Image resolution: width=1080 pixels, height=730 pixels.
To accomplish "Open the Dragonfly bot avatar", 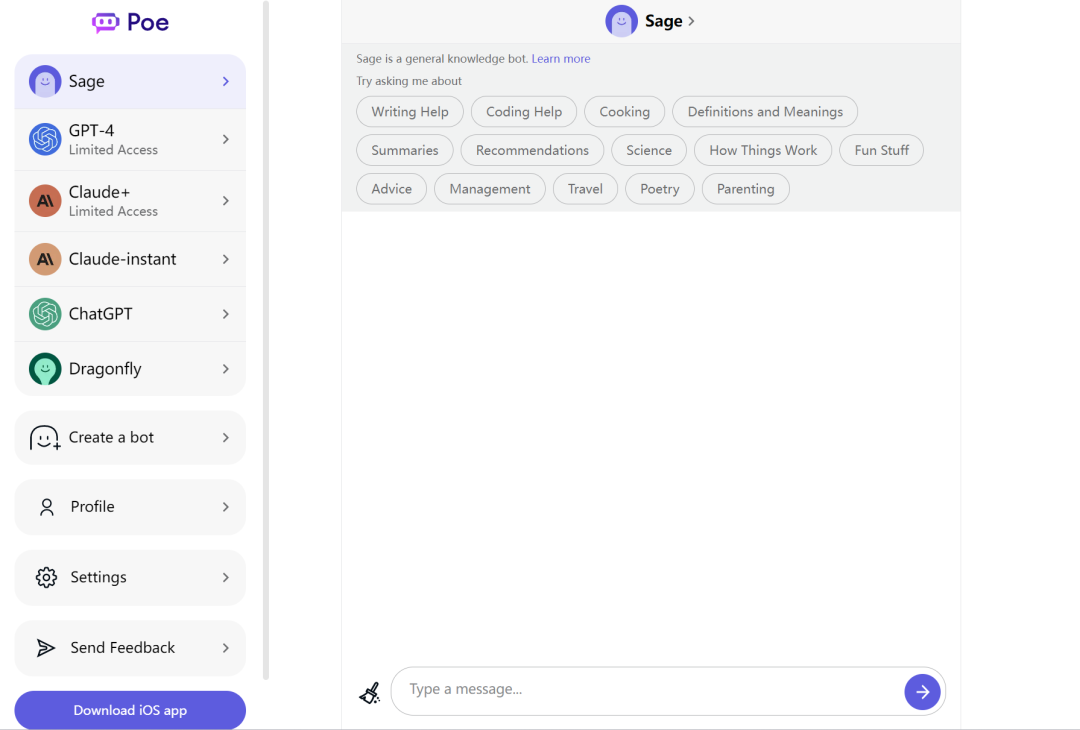I will tap(45, 369).
